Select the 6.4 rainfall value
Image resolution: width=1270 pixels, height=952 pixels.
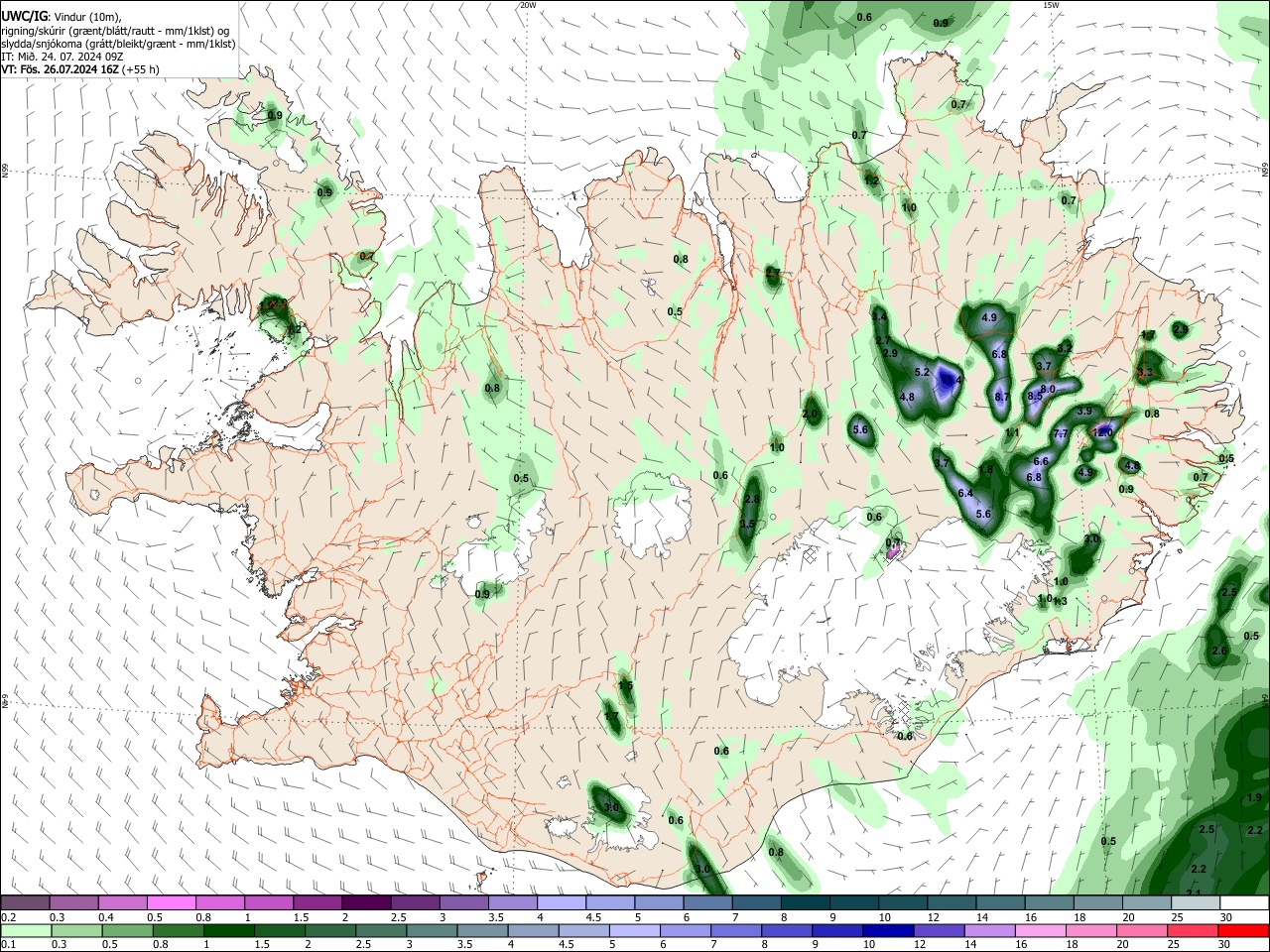tap(965, 493)
